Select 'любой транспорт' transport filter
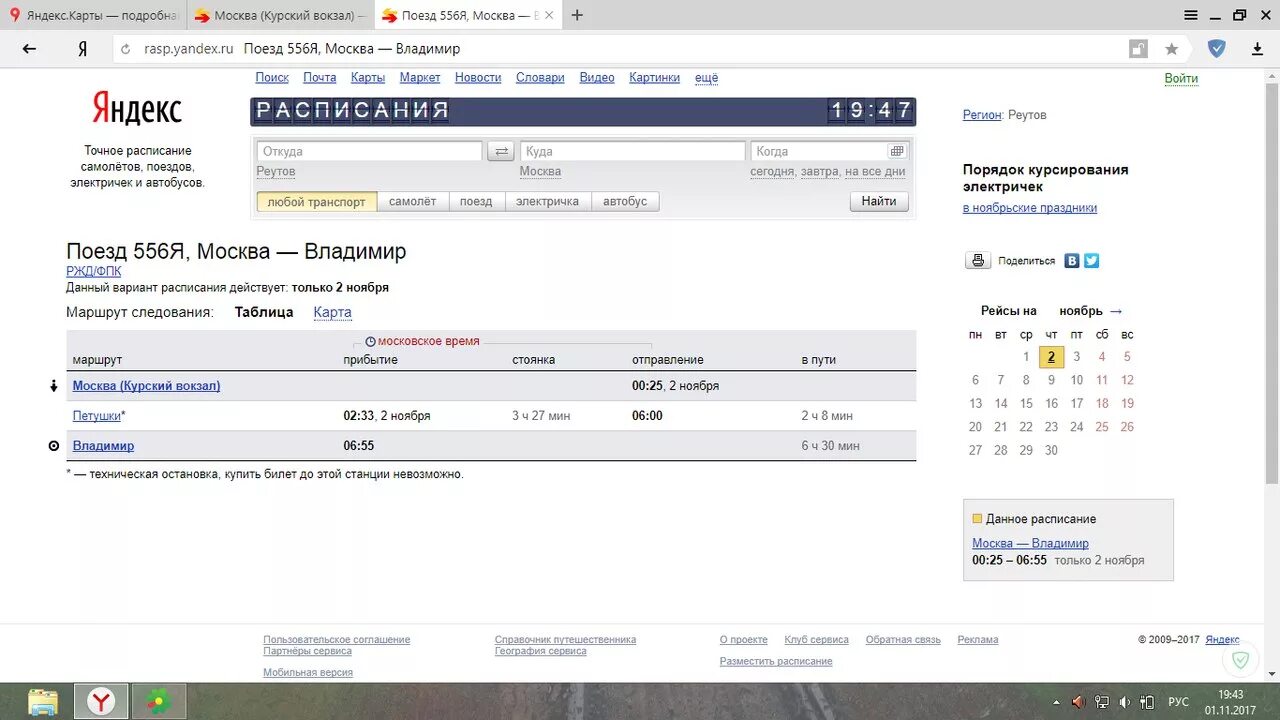The height and width of the screenshot is (720, 1280). click(317, 201)
